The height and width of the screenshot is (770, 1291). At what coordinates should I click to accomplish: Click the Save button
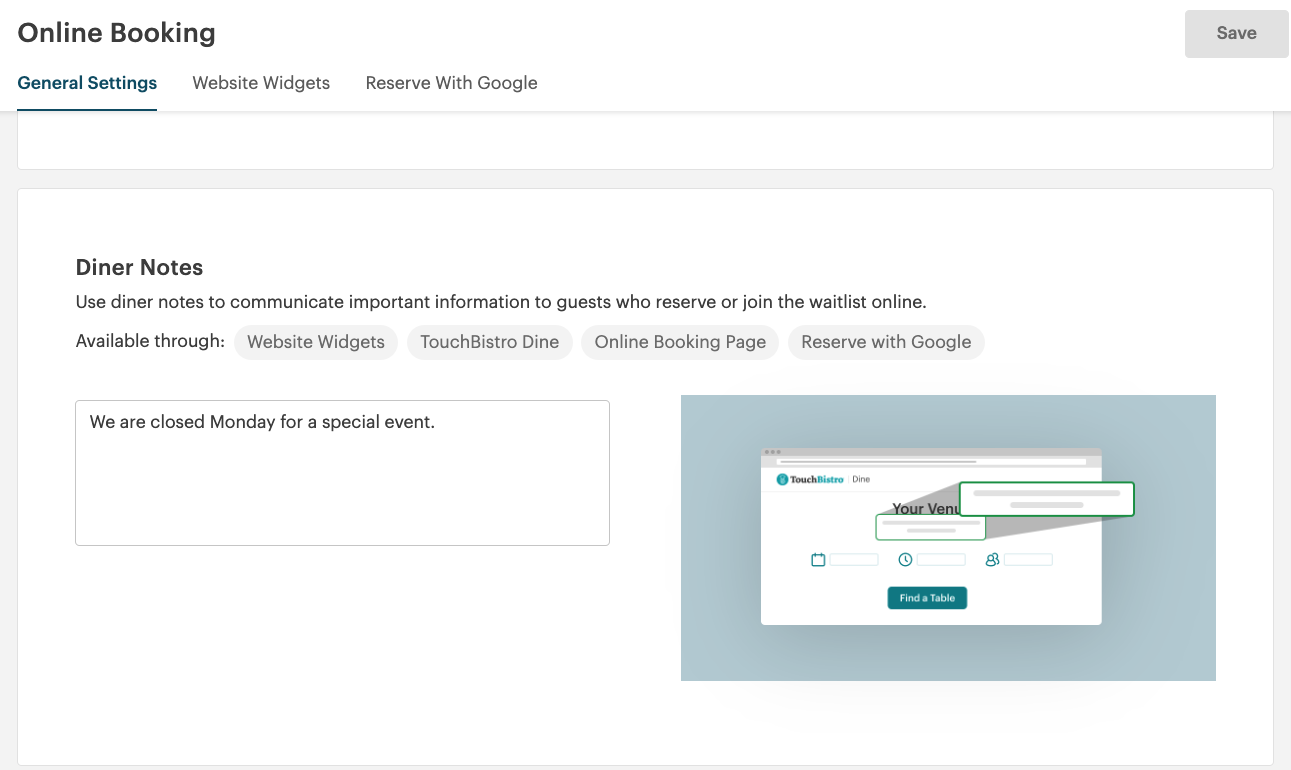click(x=1236, y=33)
